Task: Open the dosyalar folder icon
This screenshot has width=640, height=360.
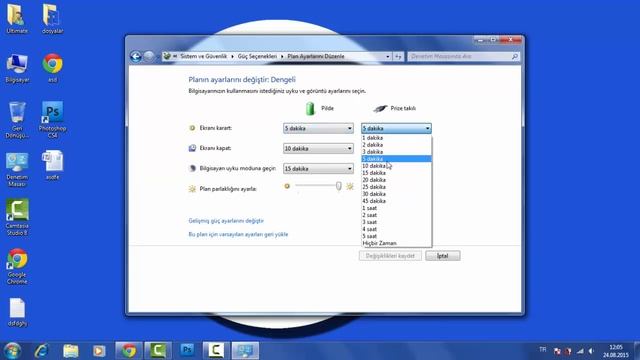Action: pos(52,19)
